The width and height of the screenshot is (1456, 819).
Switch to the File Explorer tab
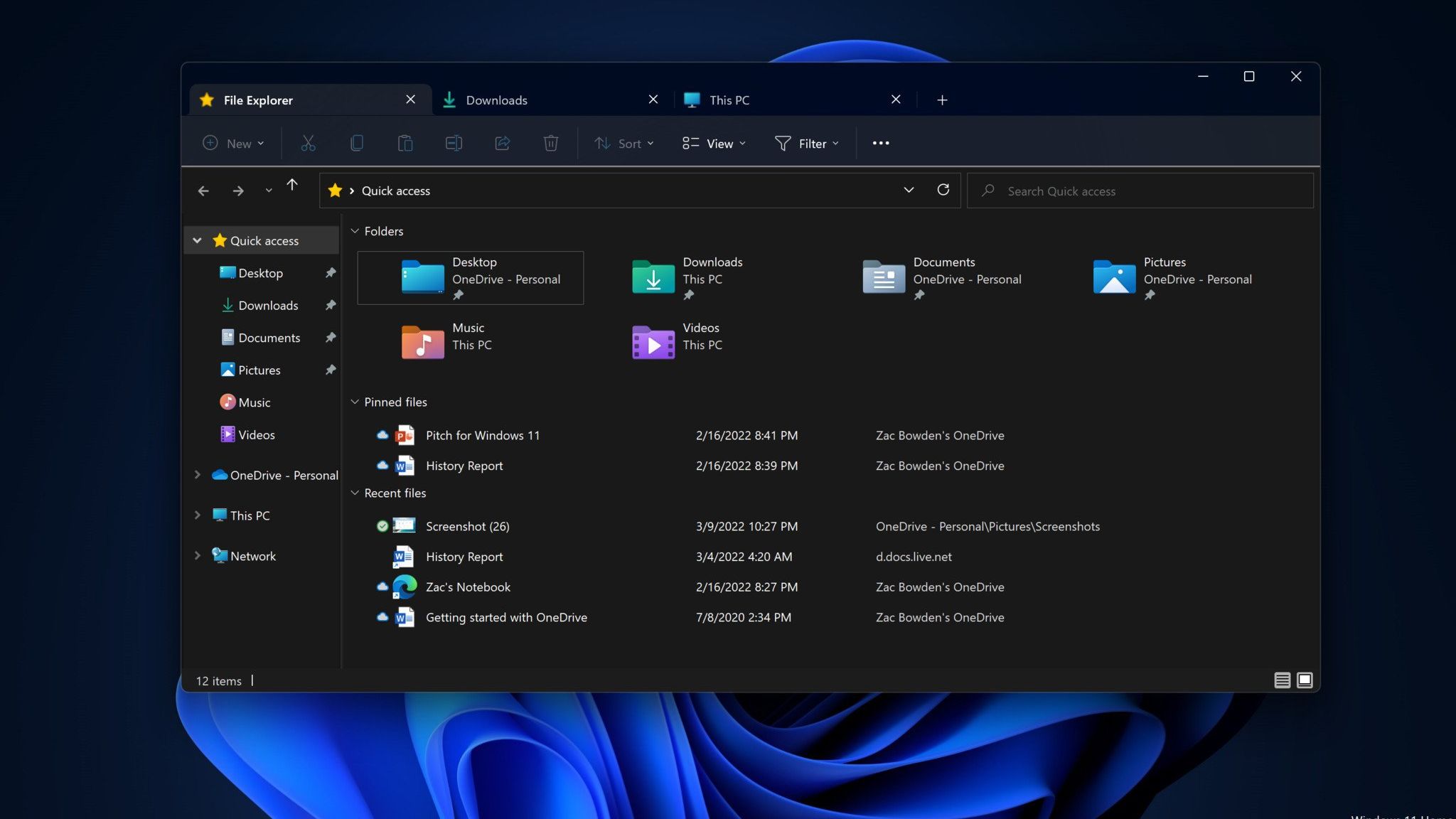[x=310, y=100]
